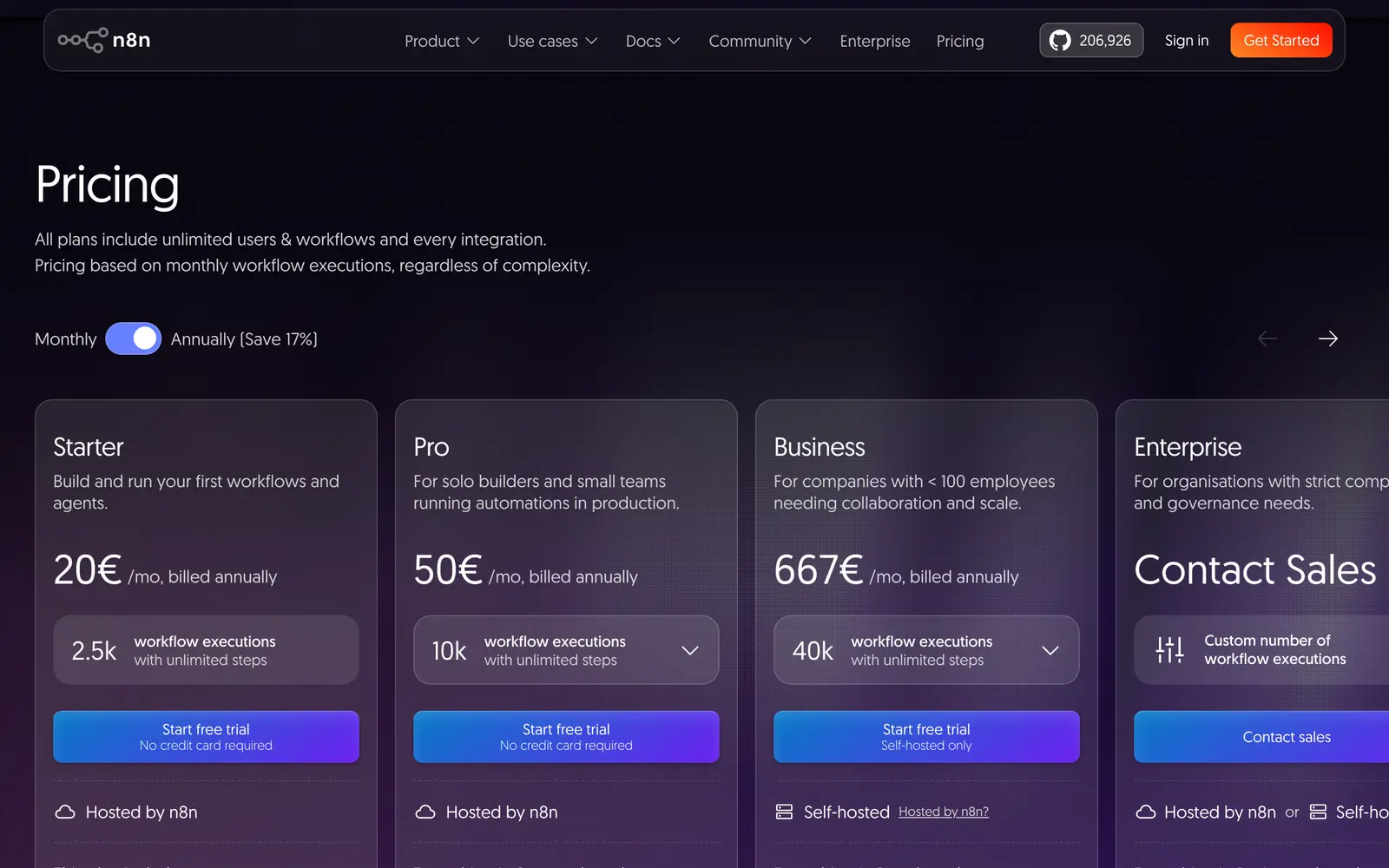Click the Pricing page heading
The width and height of the screenshot is (1389, 868).
(x=108, y=185)
